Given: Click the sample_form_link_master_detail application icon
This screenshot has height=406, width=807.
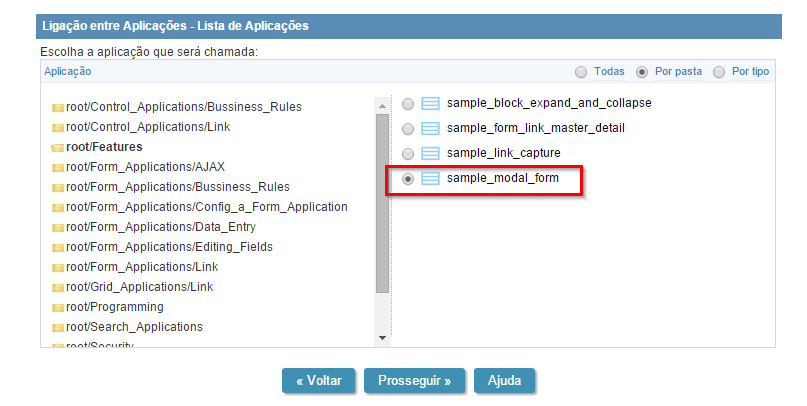Looking at the screenshot, I should tap(431, 129).
